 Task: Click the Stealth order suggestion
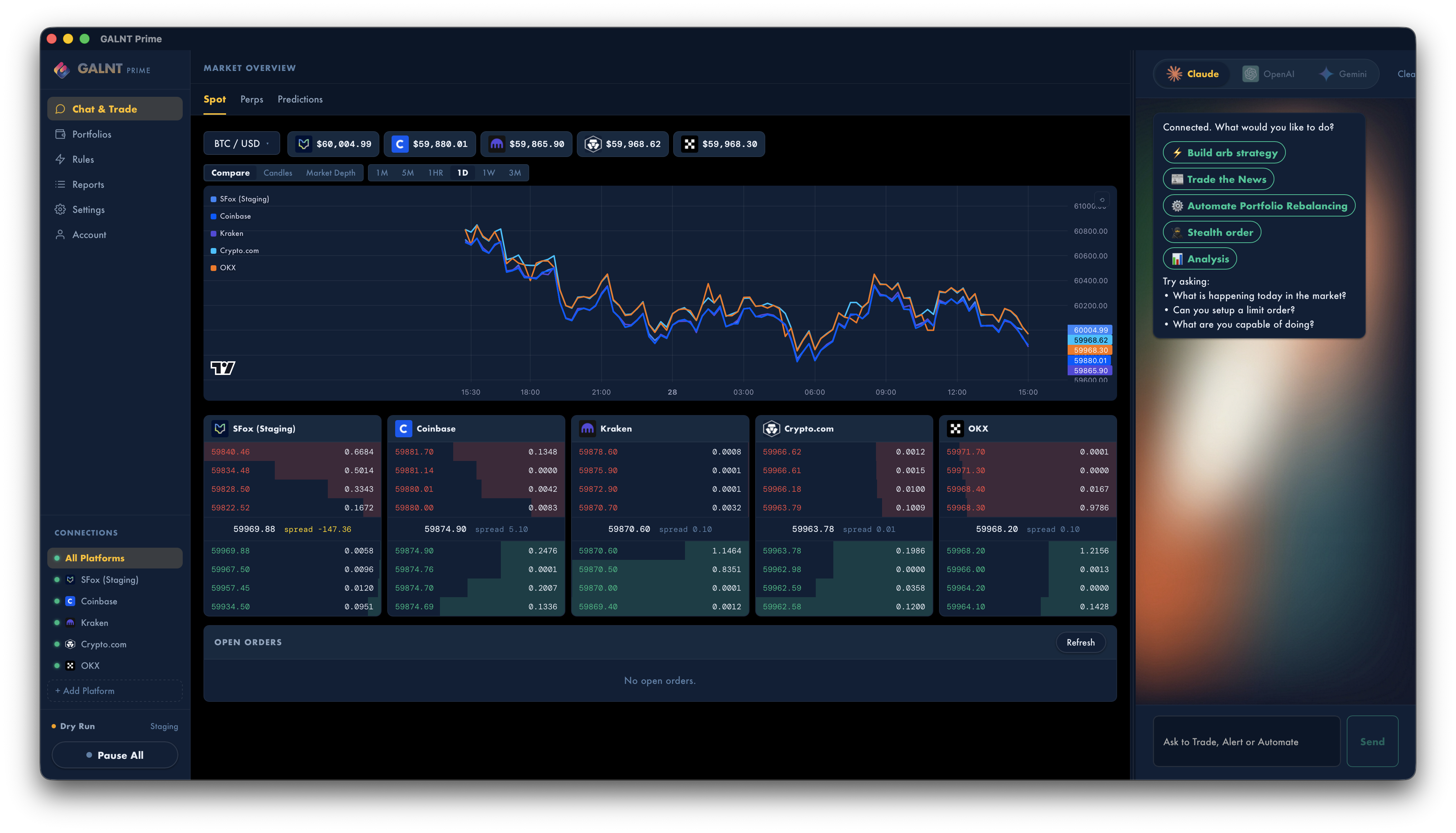[x=1212, y=232]
